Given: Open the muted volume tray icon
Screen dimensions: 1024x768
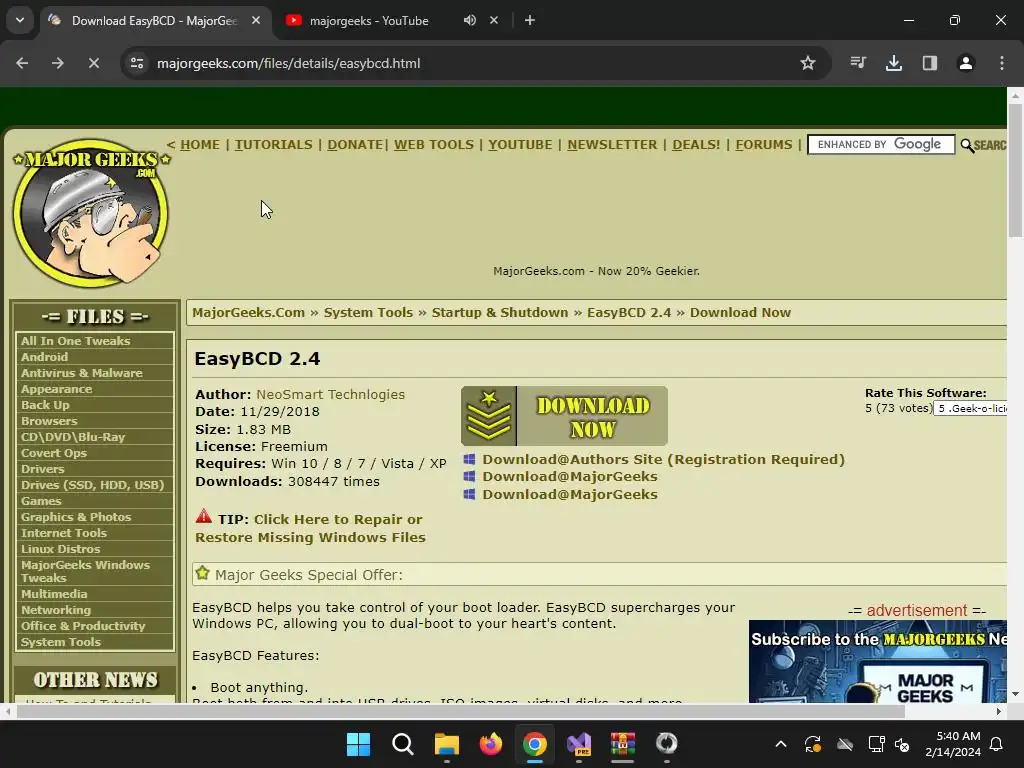Looking at the screenshot, I should point(903,744).
